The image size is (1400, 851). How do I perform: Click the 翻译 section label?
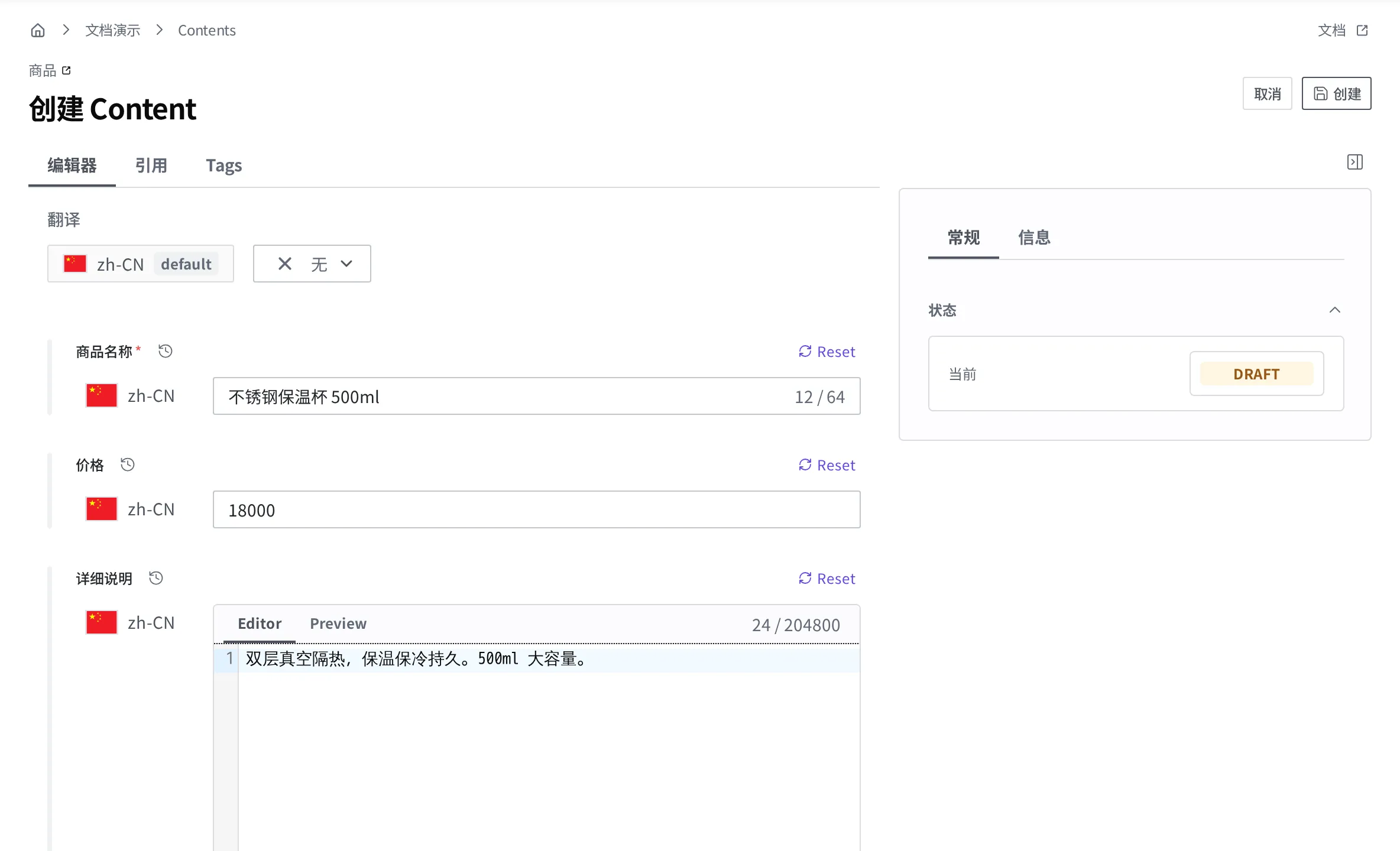pyautogui.click(x=64, y=220)
